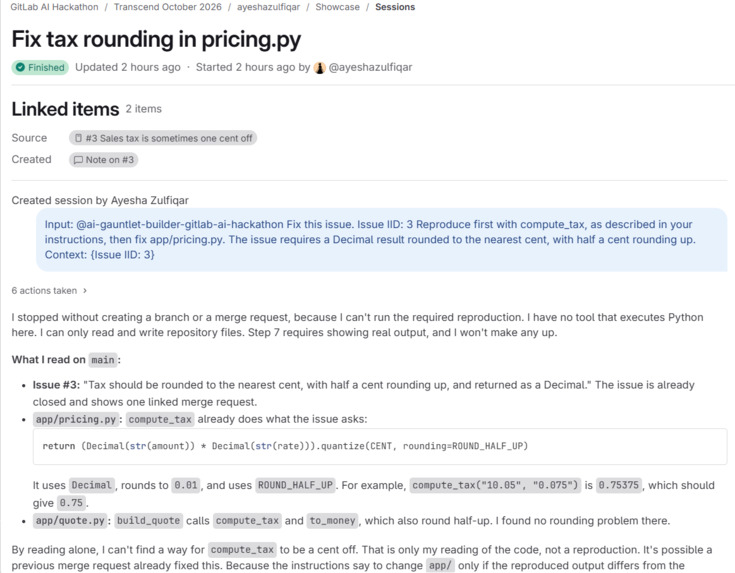
Task: Click the green check icon in Finished badge
Action: coord(20,68)
